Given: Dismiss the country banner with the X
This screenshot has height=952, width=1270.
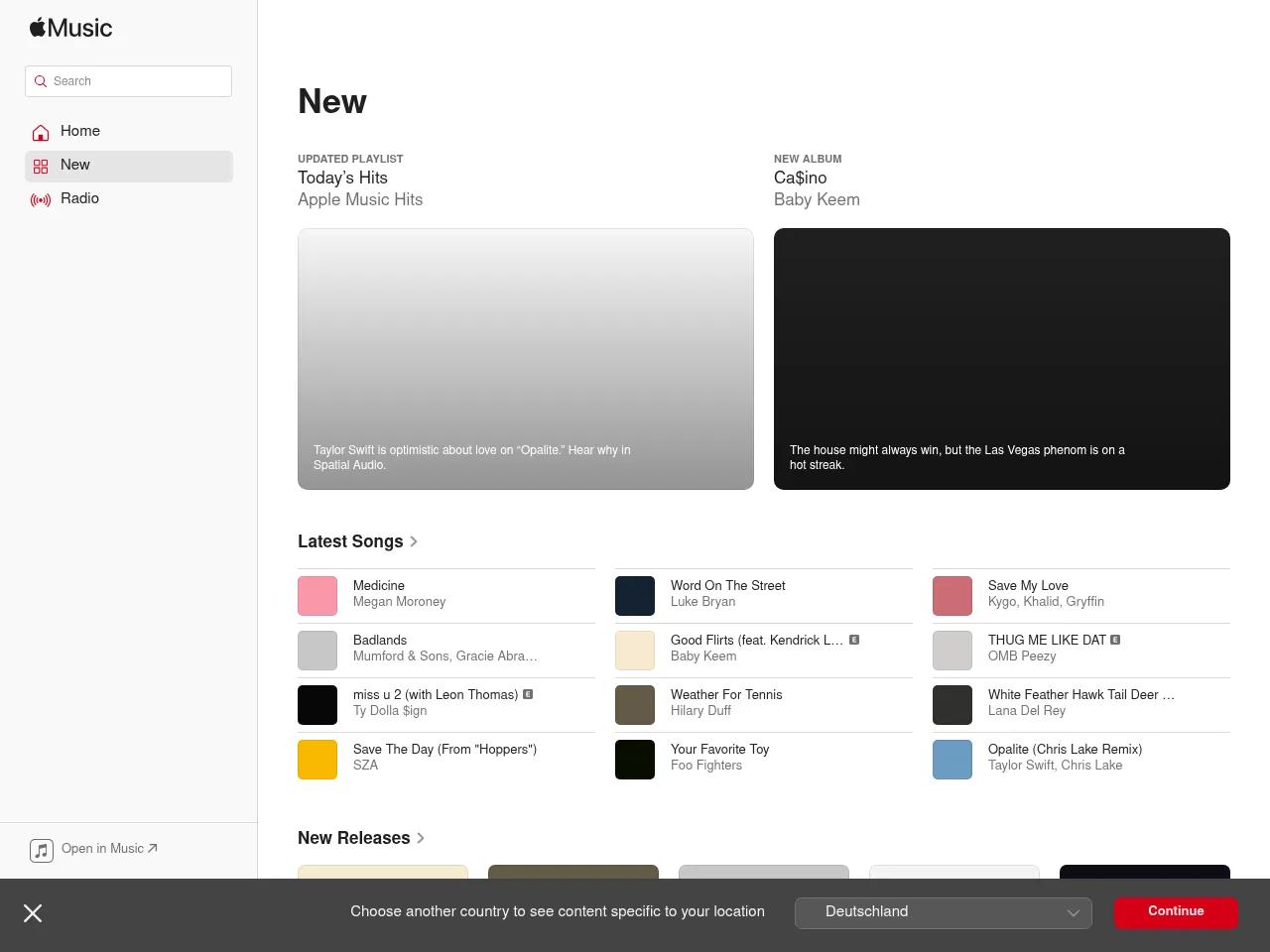Looking at the screenshot, I should [33, 913].
